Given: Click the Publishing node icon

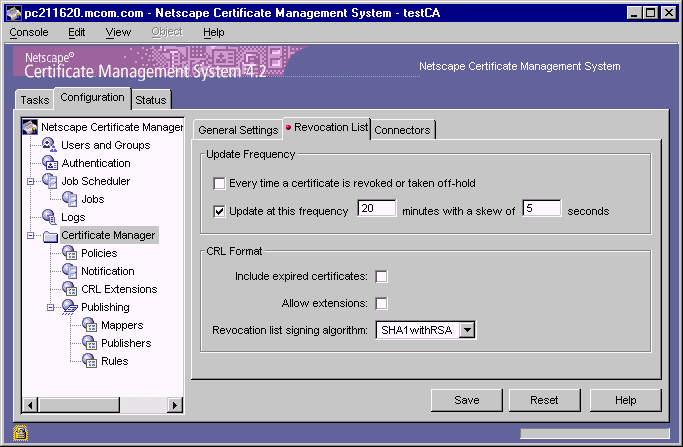Looking at the screenshot, I should 70,307.
